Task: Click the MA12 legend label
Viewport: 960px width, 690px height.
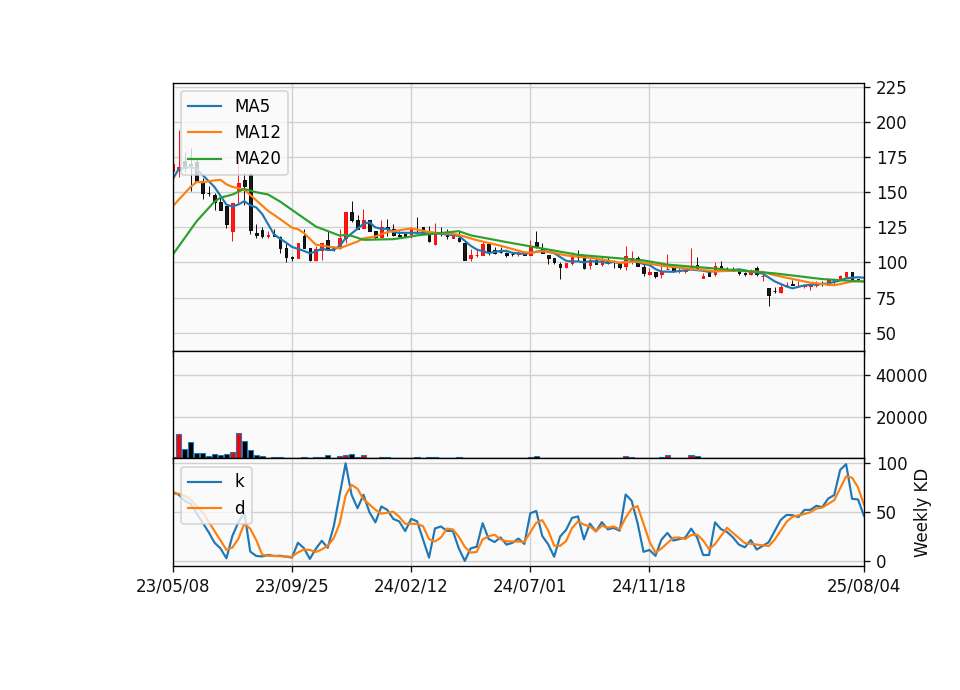Action: click(x=257, y=132)
